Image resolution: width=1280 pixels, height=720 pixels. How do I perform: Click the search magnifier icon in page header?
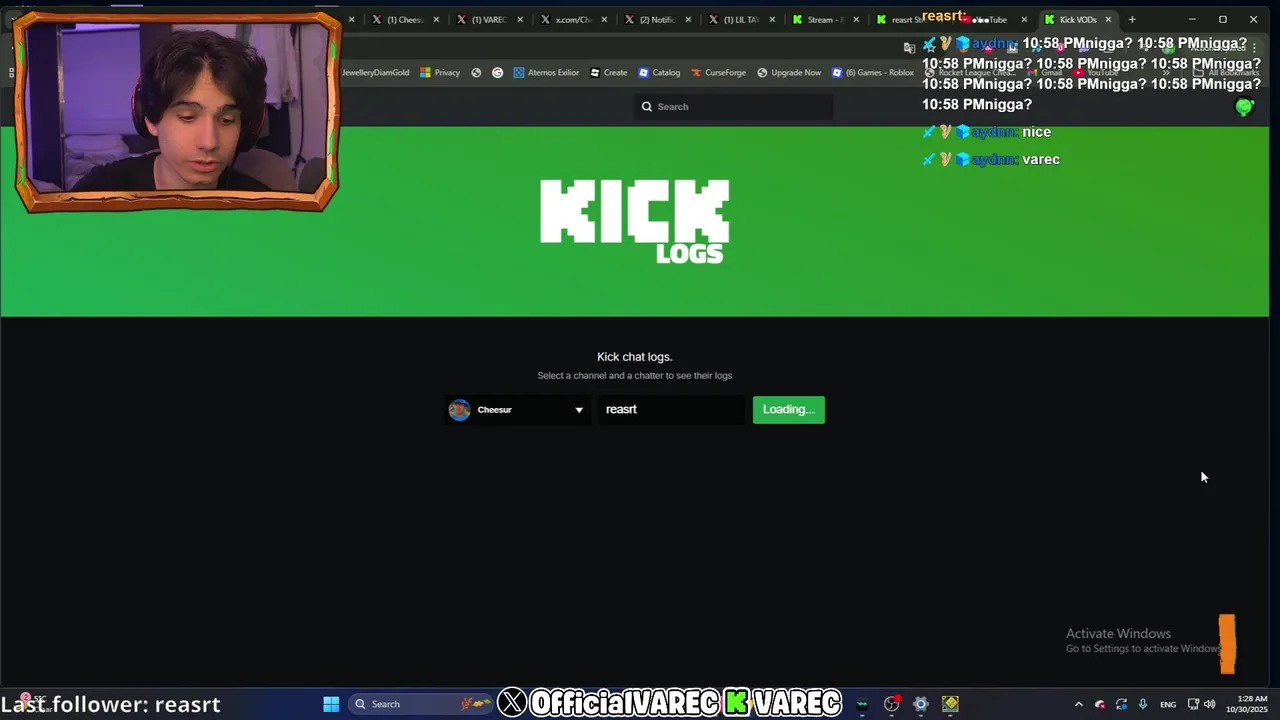click(647, 107)
